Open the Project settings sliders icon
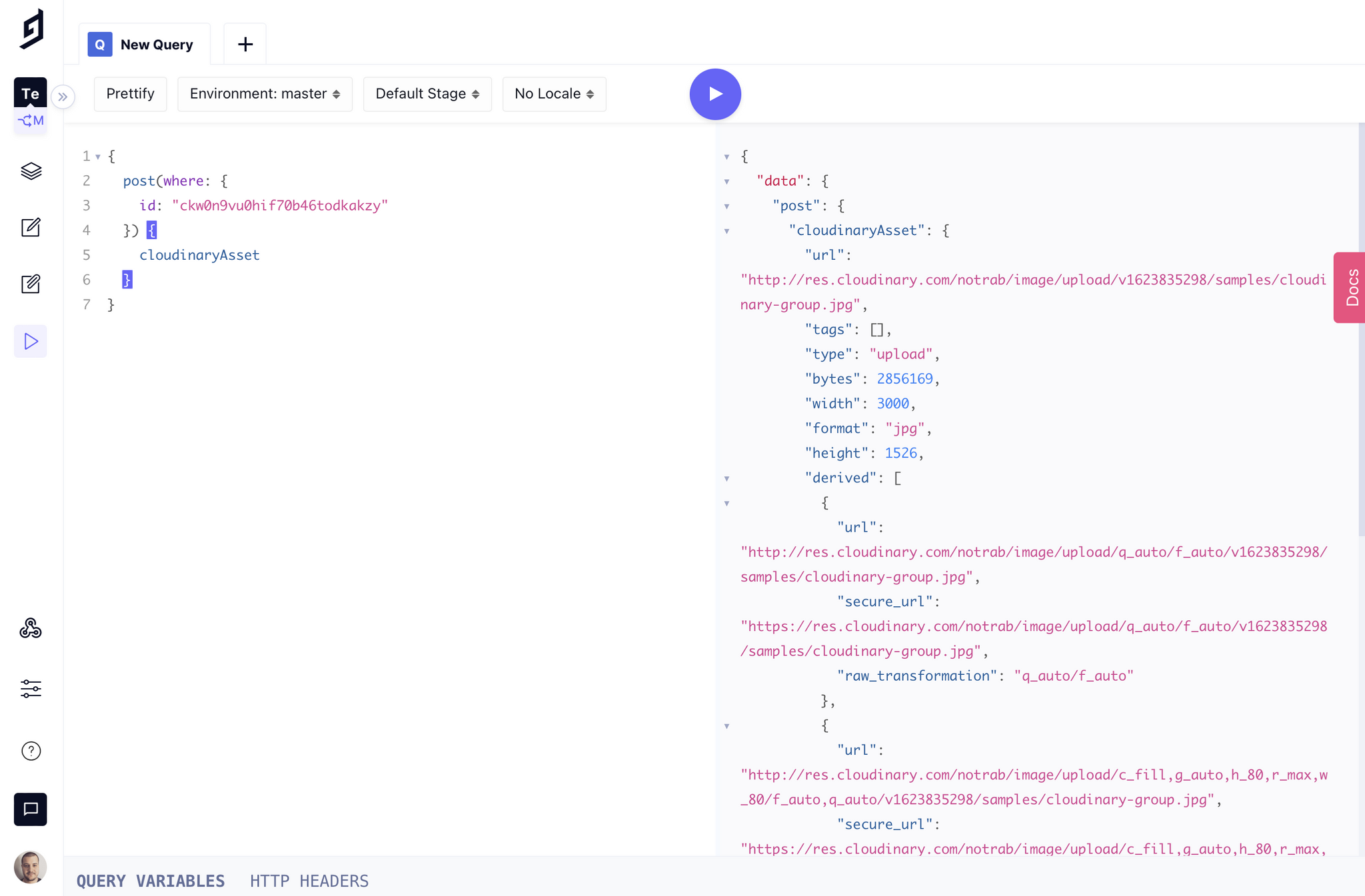 click(x=31, y=688)
